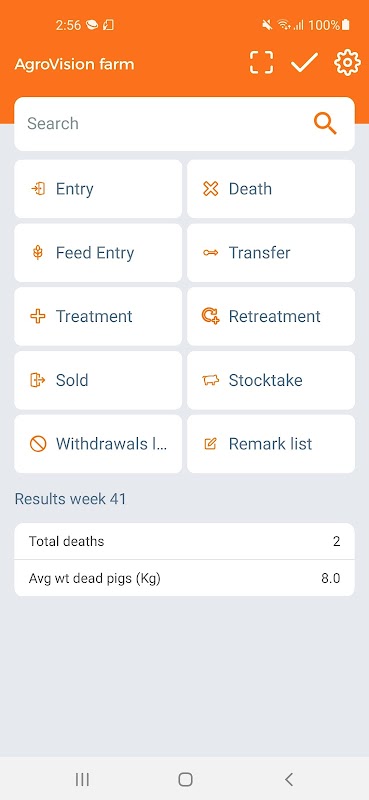369x800 pixels.
Task: Select the Total deaths result row
Action: [x=184, y=541]
